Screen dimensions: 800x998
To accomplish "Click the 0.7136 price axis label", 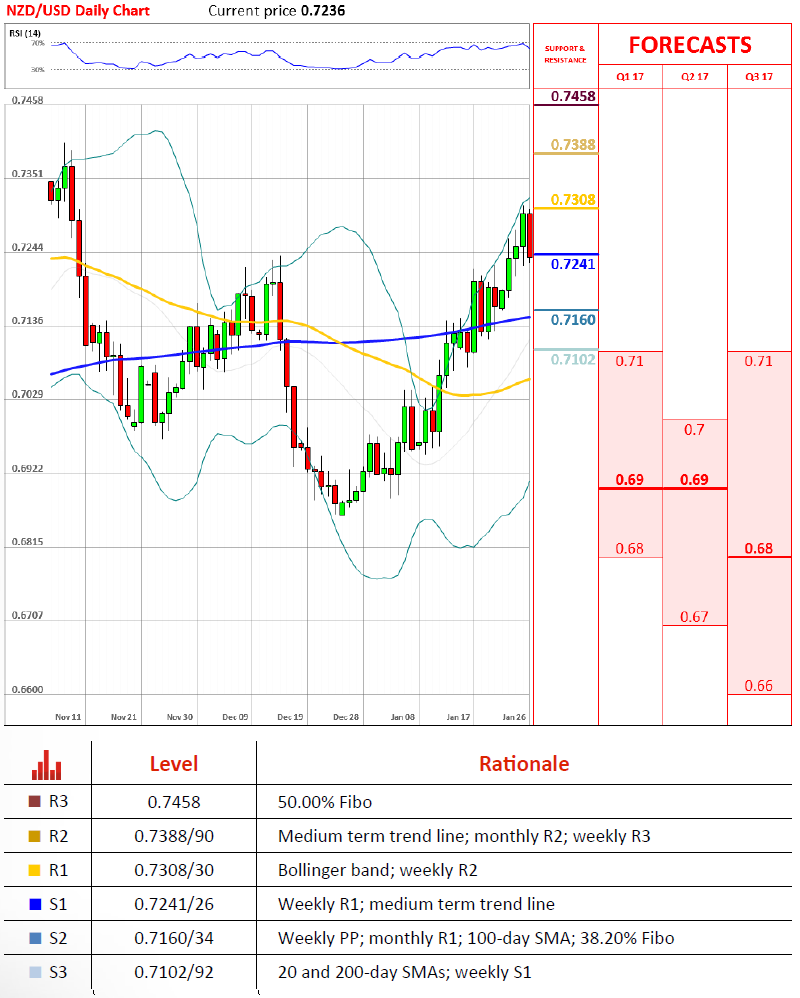I will (27, 321).
